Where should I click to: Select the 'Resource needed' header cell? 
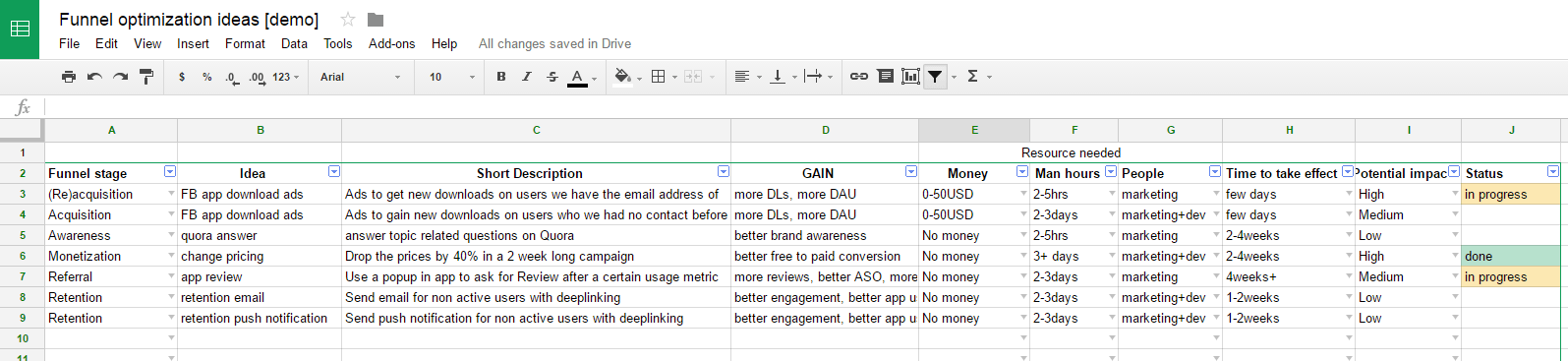coord(1071,152)
